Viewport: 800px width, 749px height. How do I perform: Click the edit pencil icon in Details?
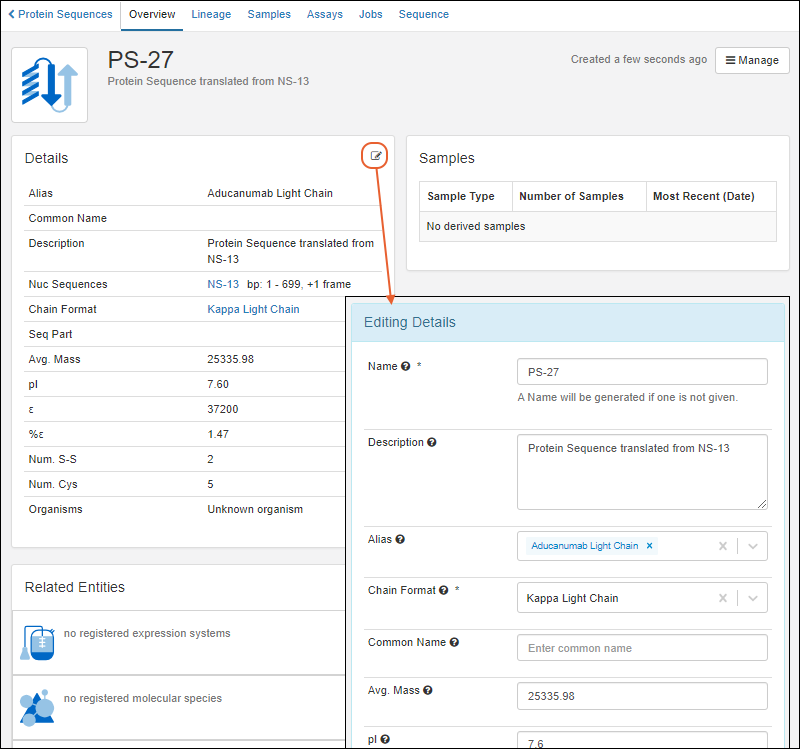376,156
